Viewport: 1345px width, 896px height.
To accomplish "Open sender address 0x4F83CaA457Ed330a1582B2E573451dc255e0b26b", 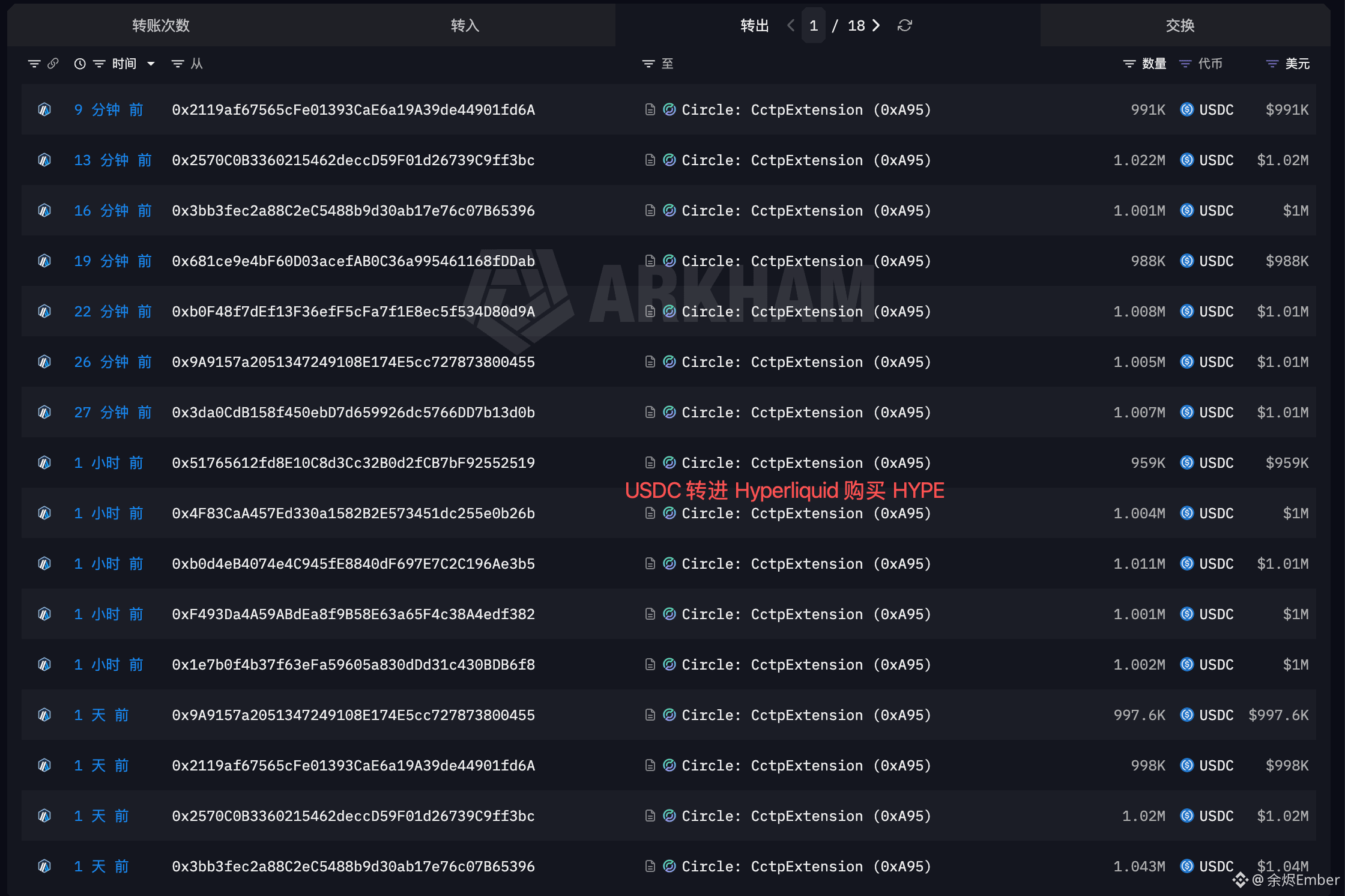I will point(354,513).
